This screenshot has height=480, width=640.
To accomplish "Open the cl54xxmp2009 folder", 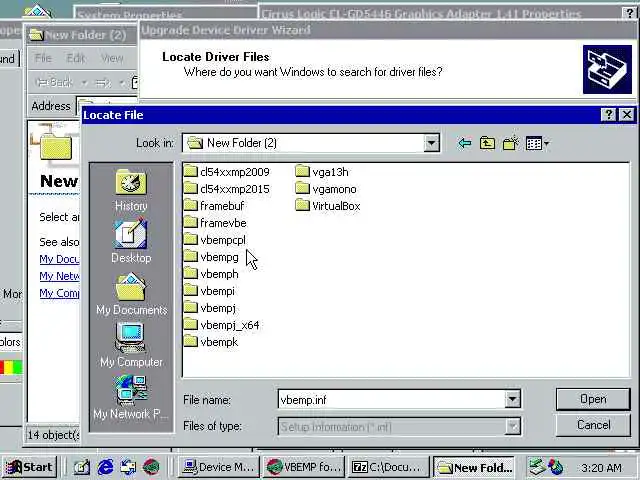I will tap(227, 172).
